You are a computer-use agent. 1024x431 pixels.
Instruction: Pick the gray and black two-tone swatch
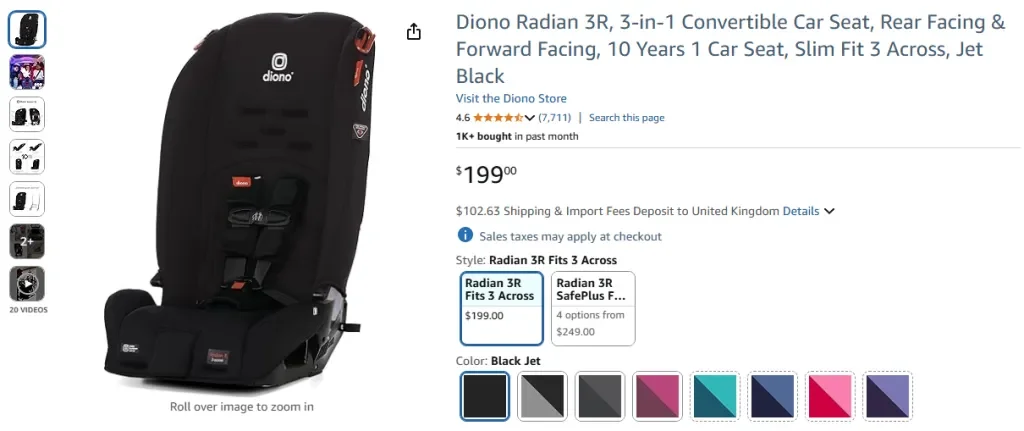tap(542, 396)
